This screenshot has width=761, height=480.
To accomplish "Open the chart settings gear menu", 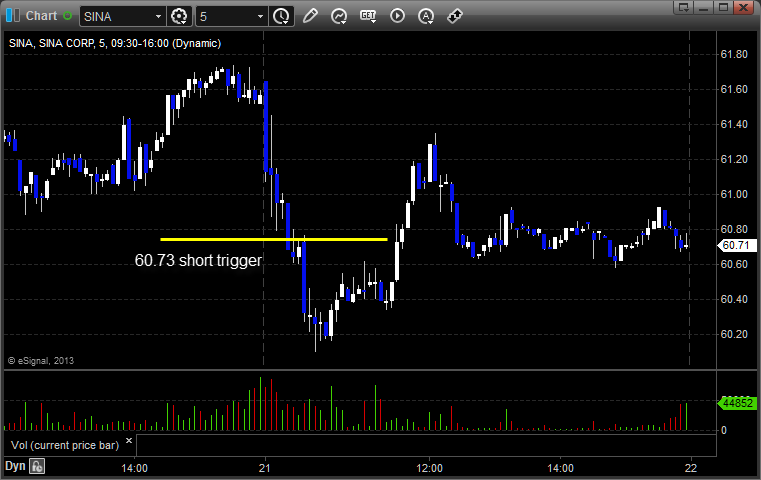I will pyautogui.click(x=179, y=17).
